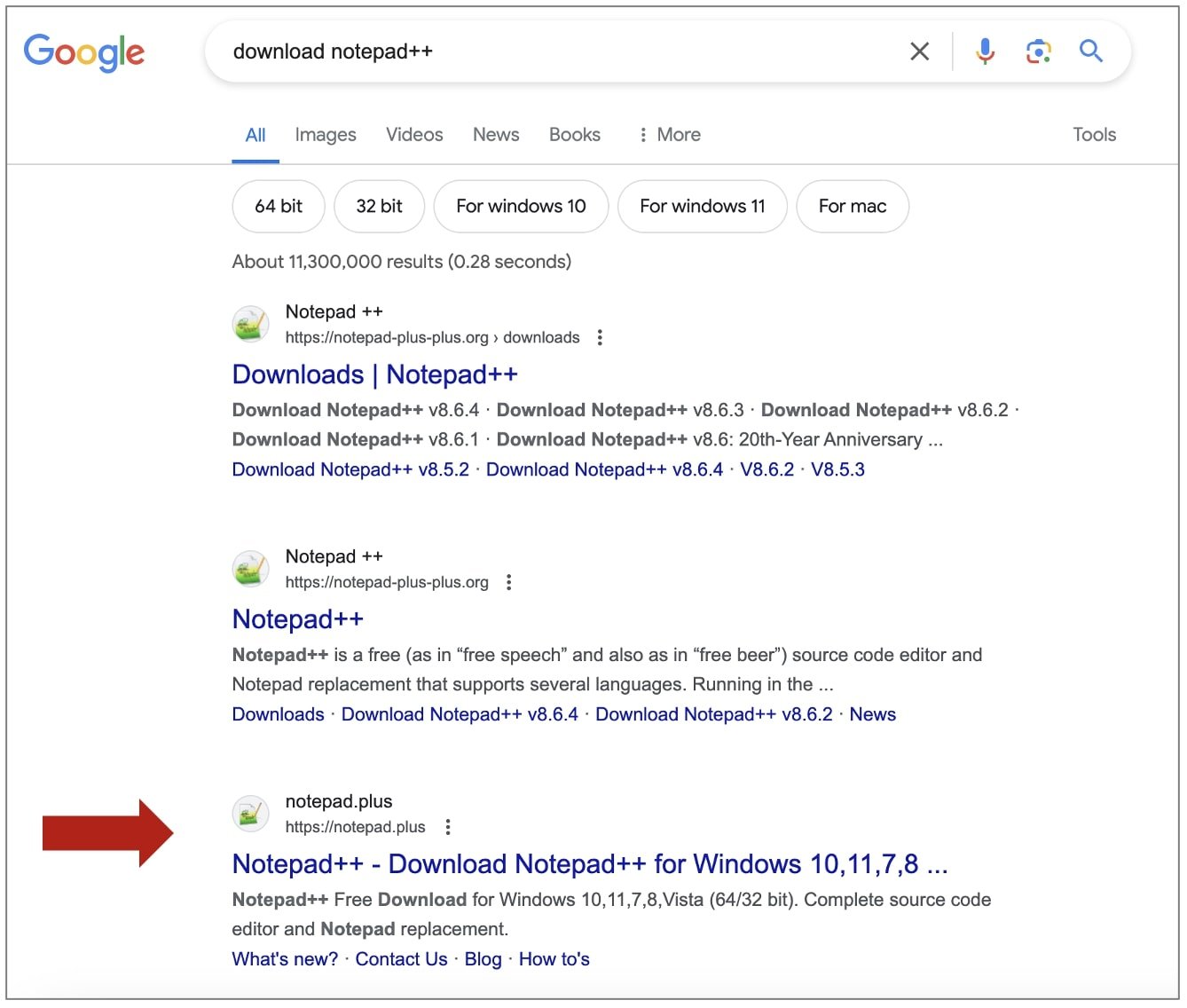Open Google Lens image search
This screenshot has height=1008, width=1187.
(1038, 51)
